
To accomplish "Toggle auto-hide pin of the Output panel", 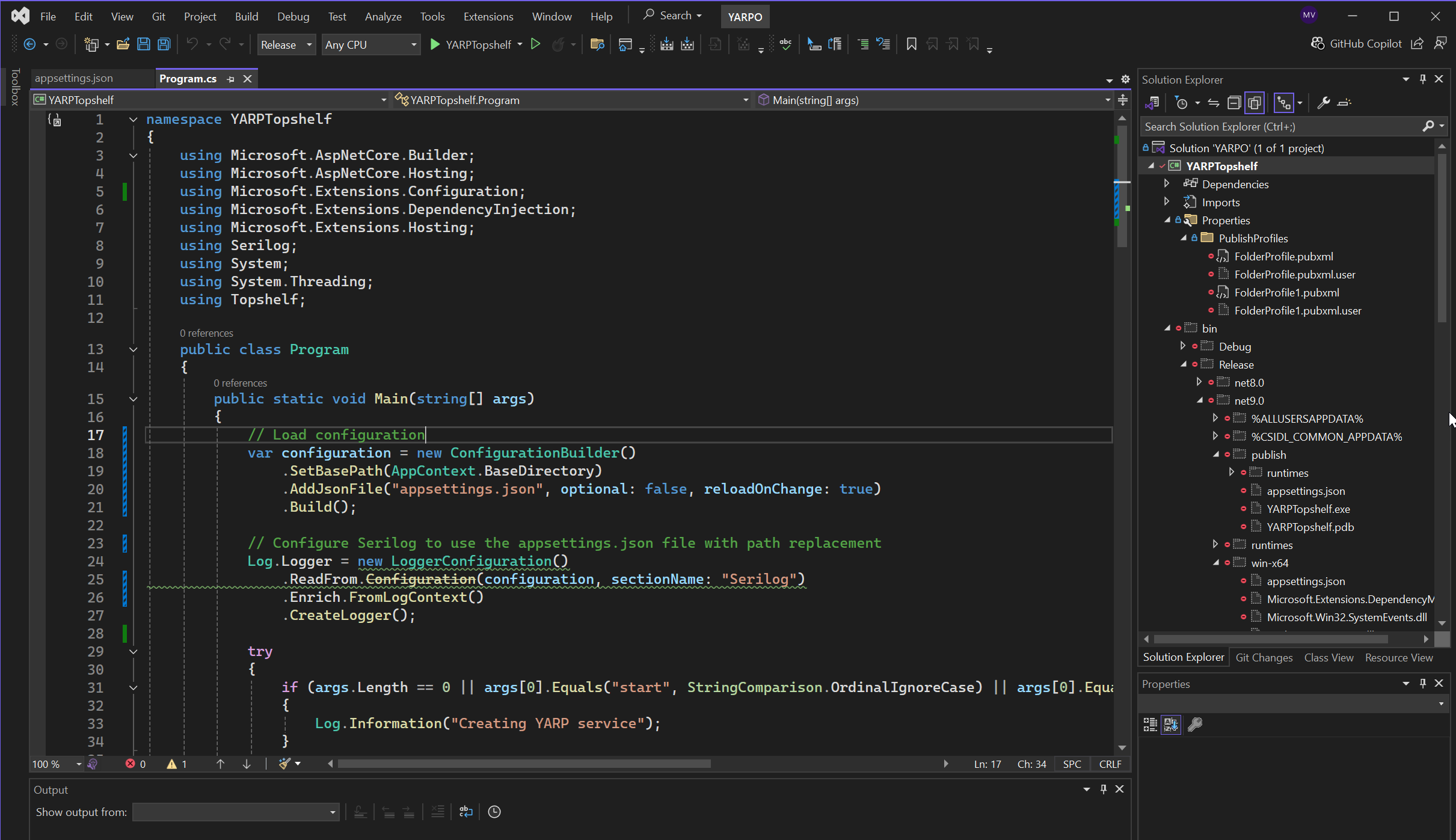I will 1104,789.
